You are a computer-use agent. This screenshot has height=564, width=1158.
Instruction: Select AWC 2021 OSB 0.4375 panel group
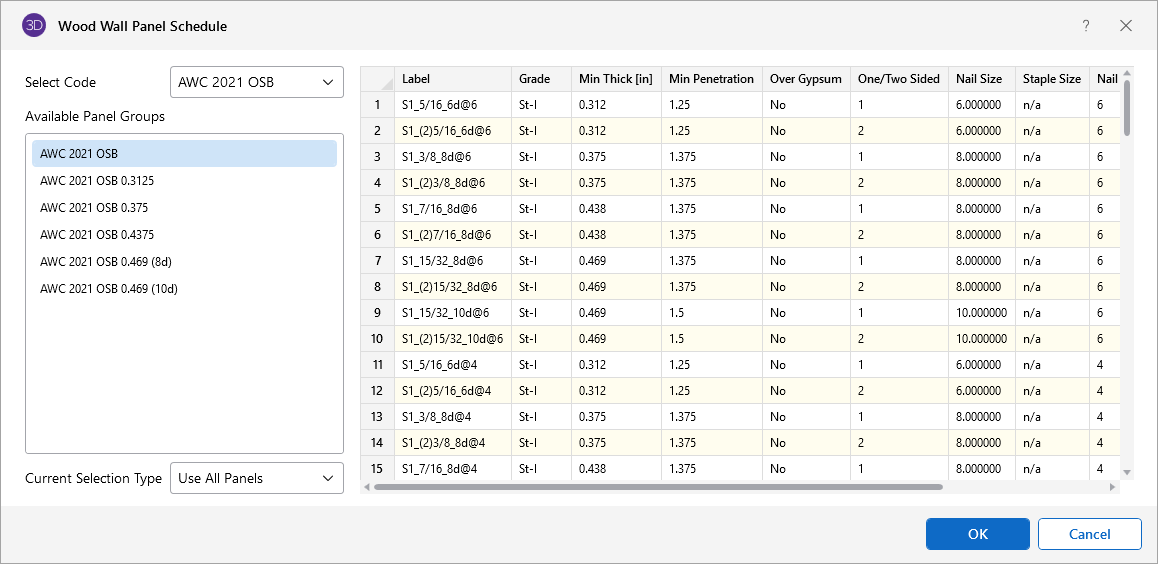[97, 235]
